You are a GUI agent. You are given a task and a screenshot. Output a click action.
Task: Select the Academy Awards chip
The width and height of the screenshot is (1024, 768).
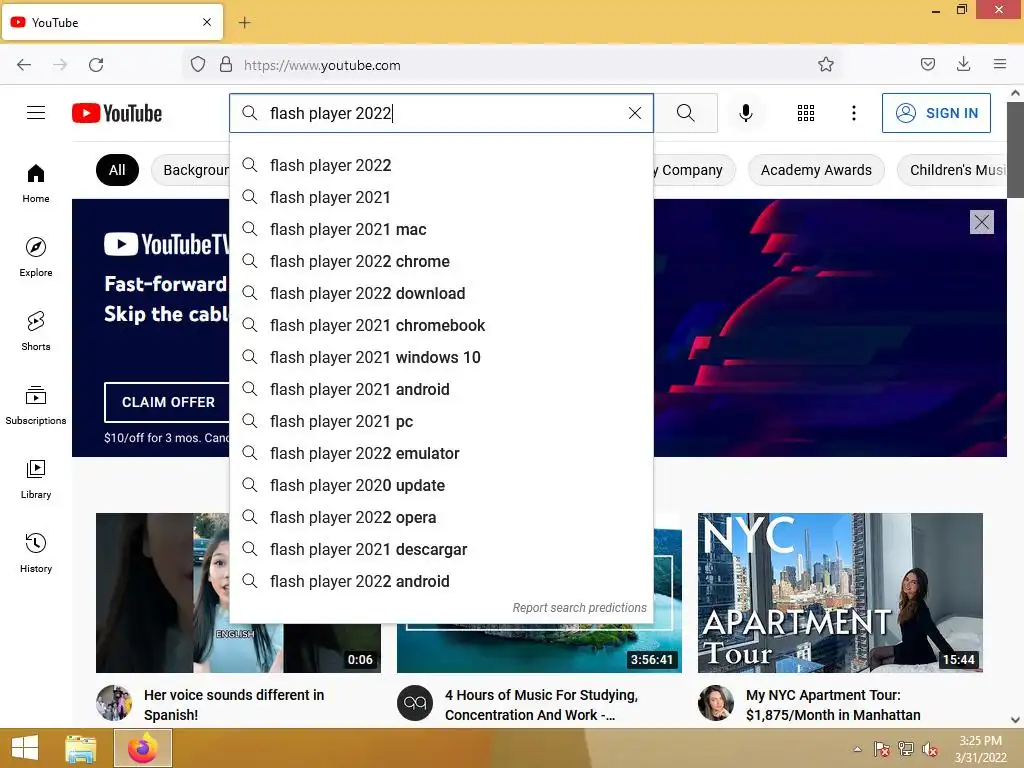[816, 170]
